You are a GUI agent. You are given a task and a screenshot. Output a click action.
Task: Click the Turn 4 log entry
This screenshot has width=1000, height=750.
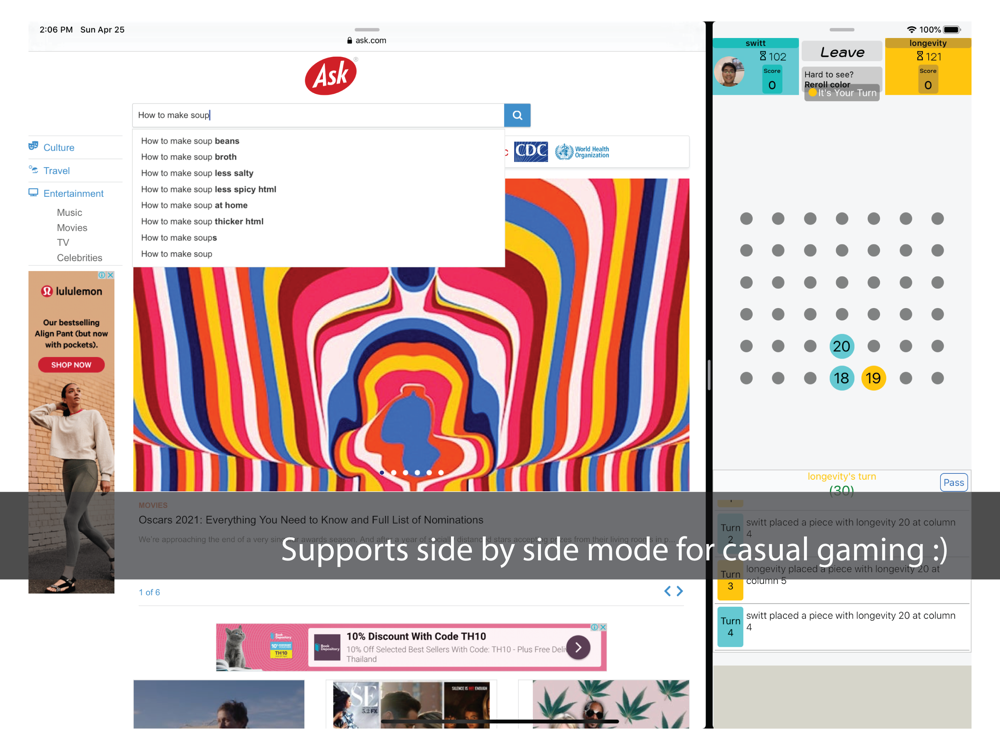click(x=843, y=626)
